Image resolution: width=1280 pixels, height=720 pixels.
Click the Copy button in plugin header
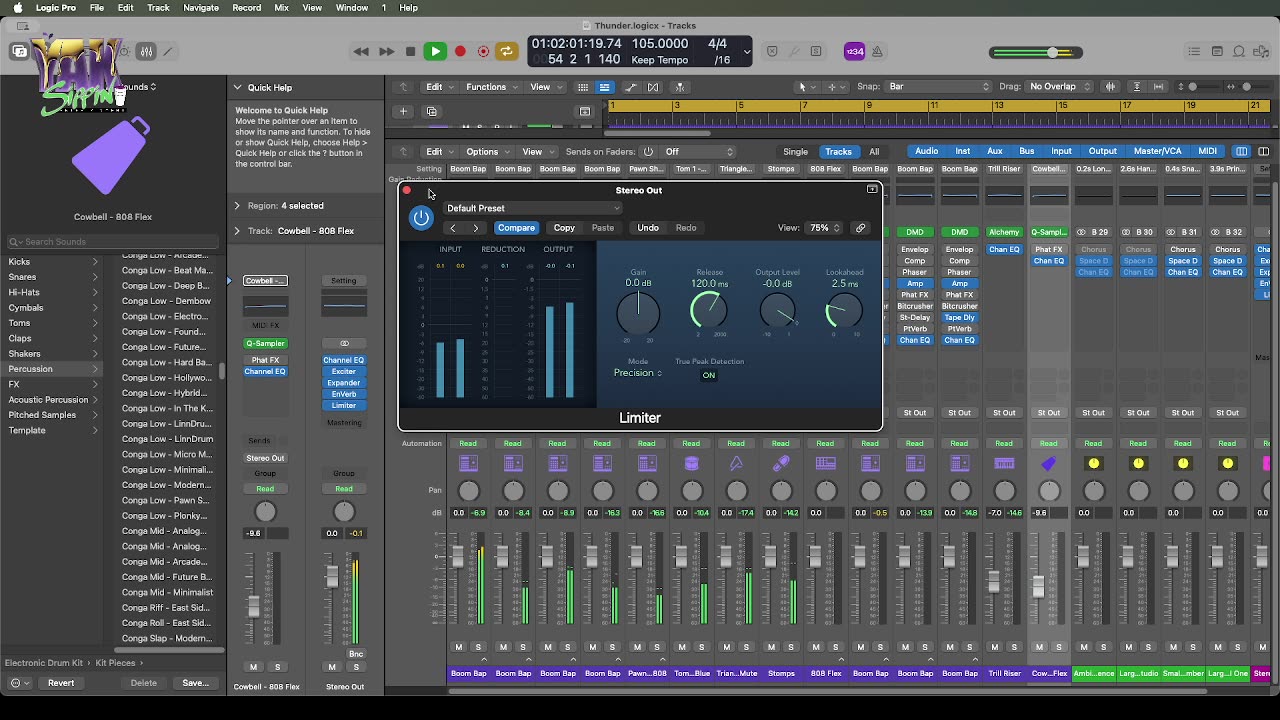[x=564, y=228]
